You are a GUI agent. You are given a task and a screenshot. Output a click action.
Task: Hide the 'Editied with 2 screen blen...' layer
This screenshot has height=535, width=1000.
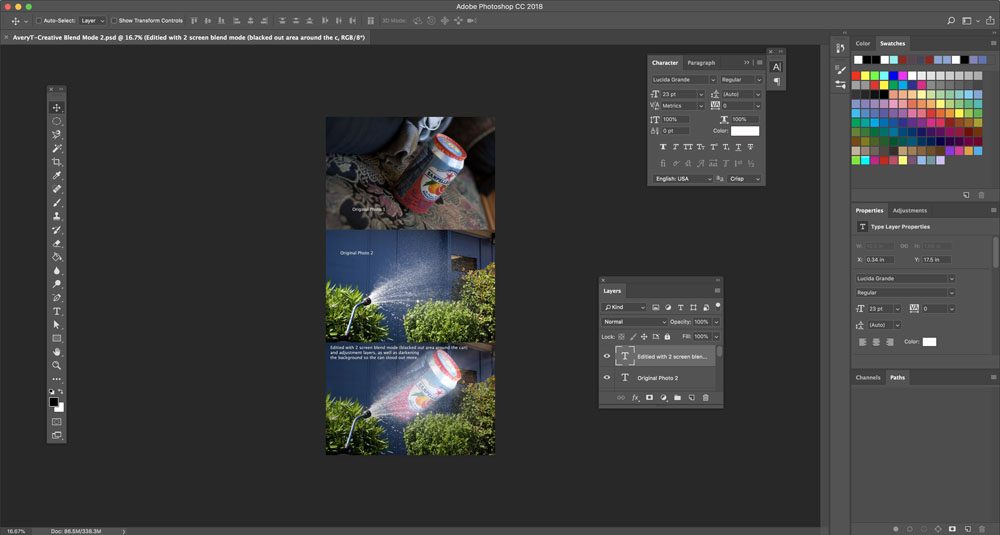coord(607,356)
